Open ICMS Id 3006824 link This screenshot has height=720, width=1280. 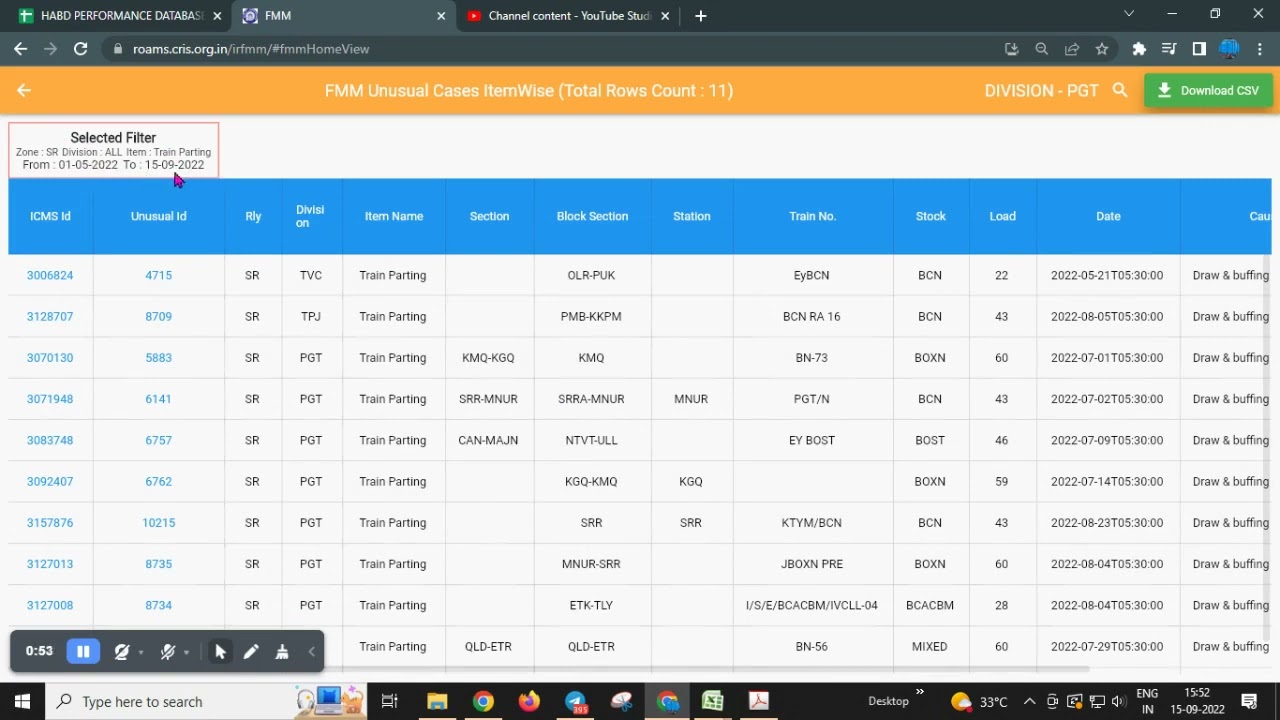[50, 275]
